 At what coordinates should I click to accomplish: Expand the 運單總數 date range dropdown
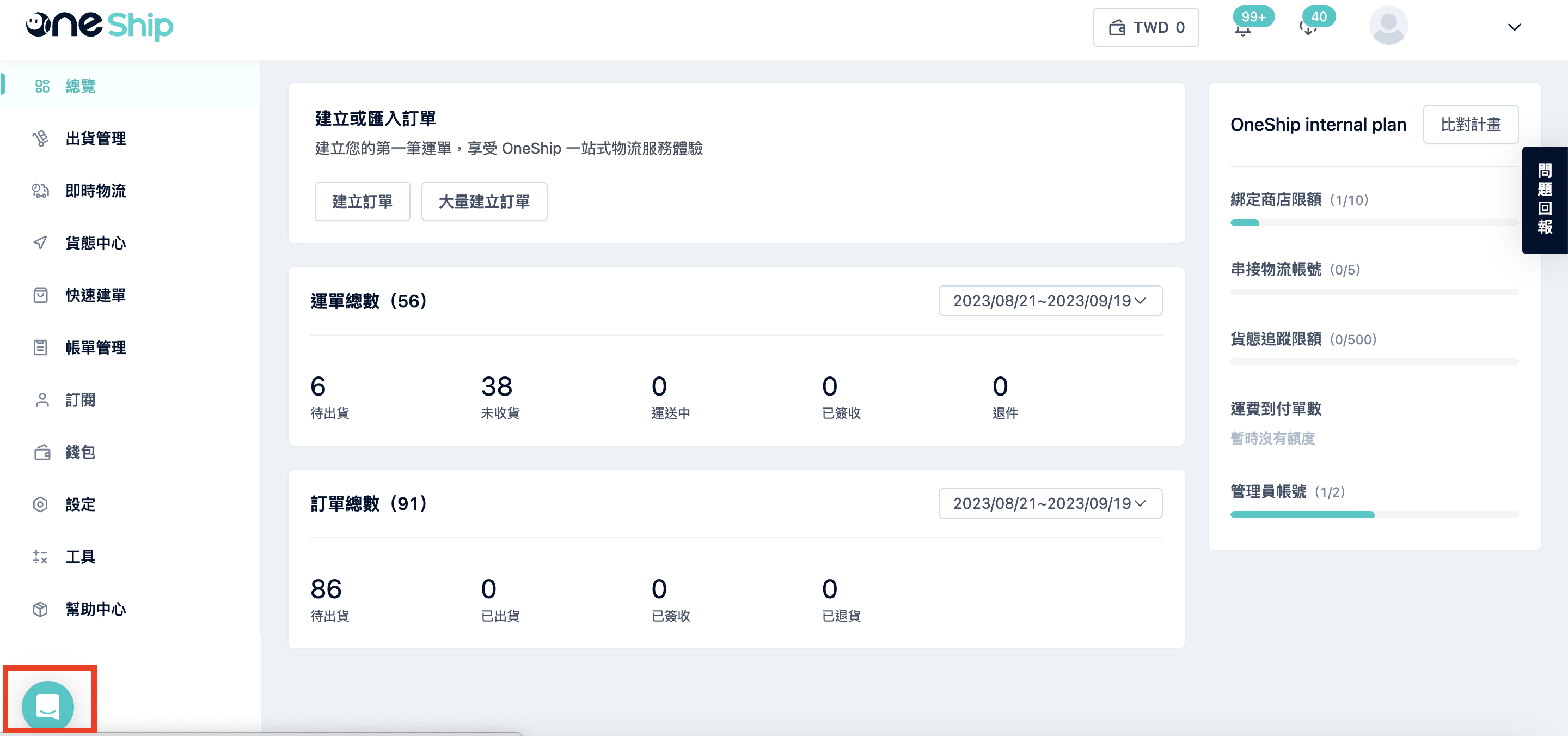pyautogui.click(x=1050, y=300)
